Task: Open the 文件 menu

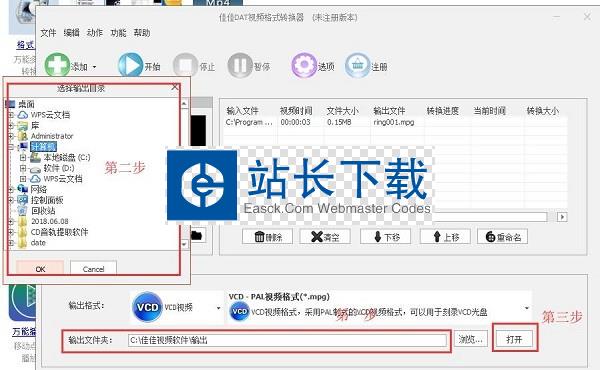Action: (x=48, y=33)
